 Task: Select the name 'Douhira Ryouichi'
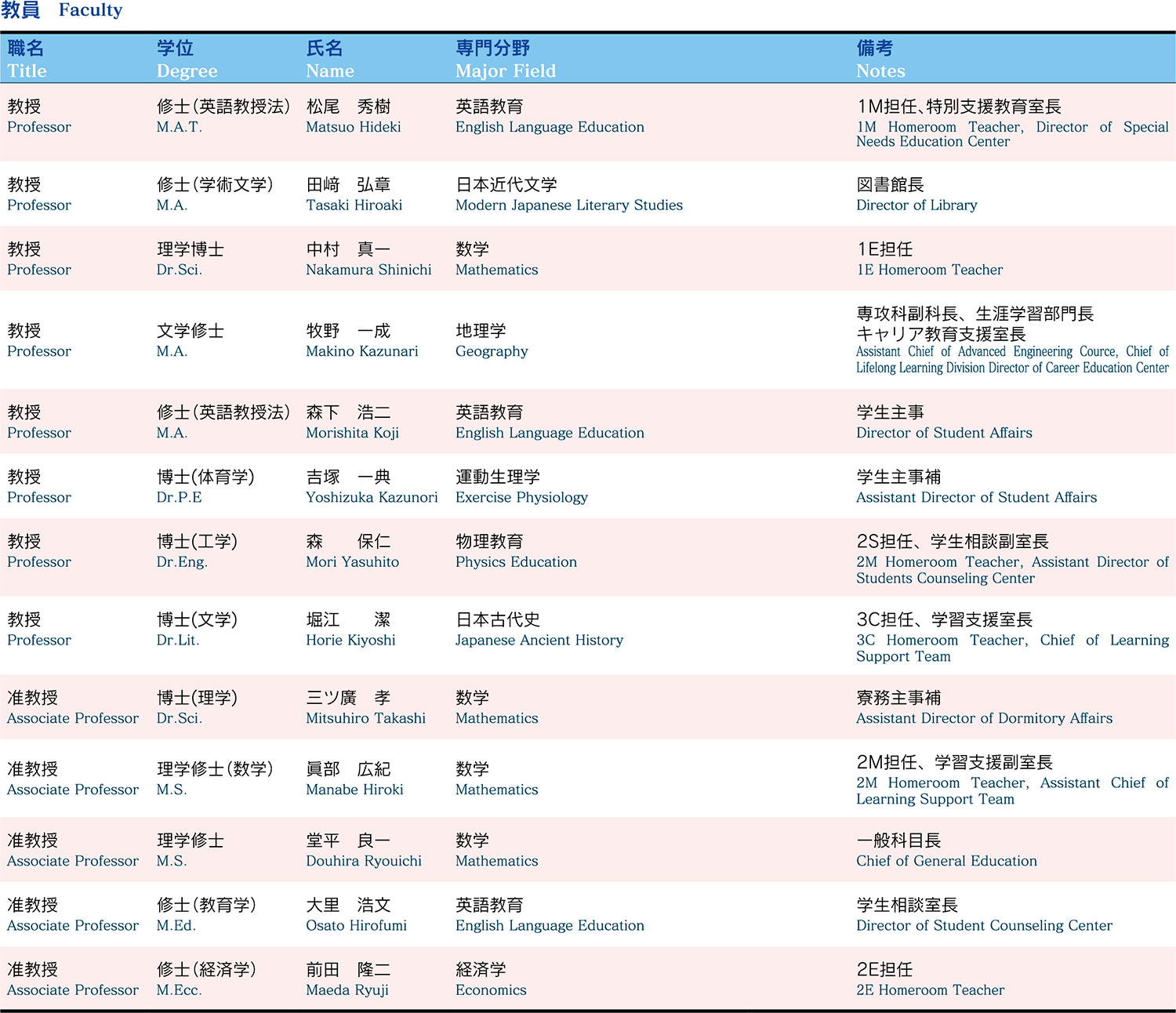[364, 861]
